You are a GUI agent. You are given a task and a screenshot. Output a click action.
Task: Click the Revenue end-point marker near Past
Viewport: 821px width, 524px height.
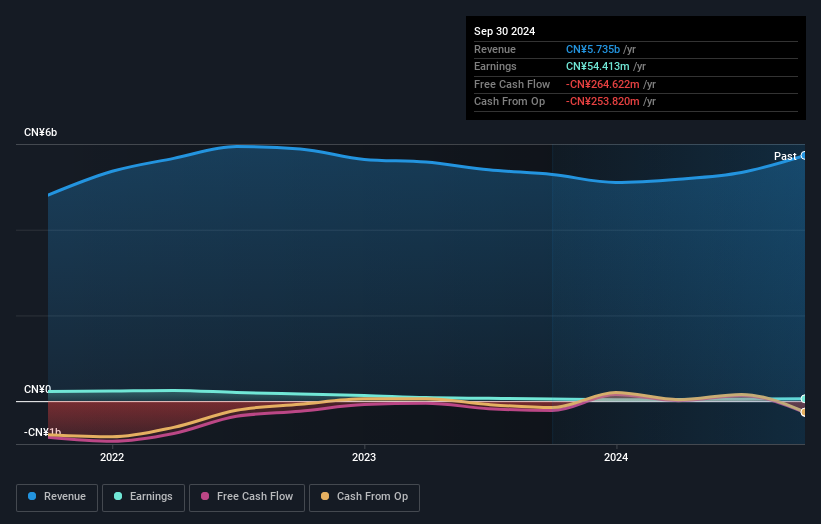click(x=804, y=156)
